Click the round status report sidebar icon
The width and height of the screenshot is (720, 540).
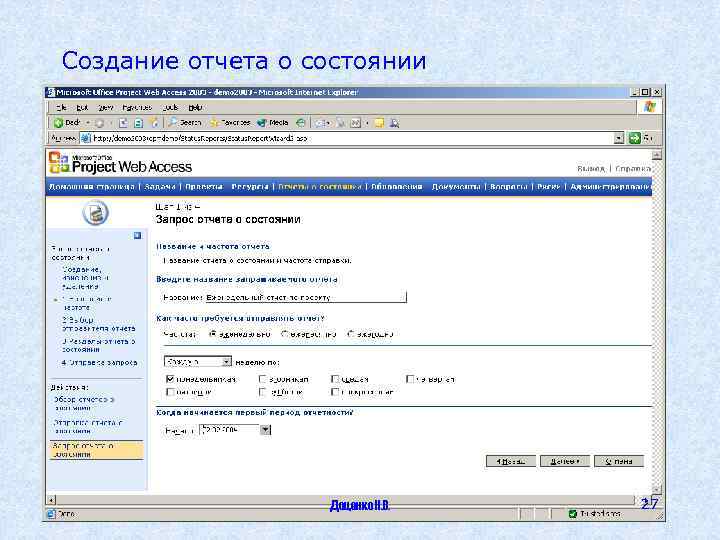coord(96,213)
